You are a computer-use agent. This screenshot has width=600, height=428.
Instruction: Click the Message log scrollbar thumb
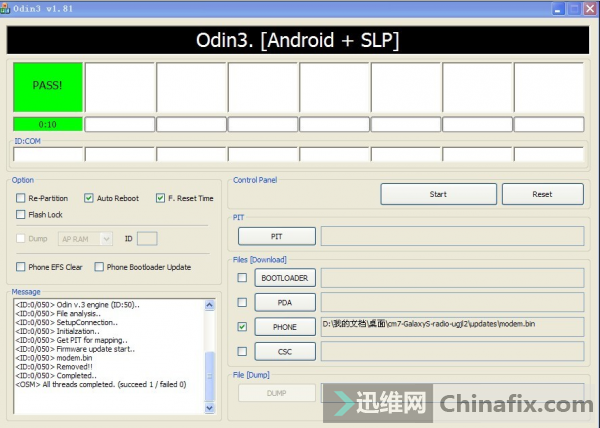pos(210,376)
